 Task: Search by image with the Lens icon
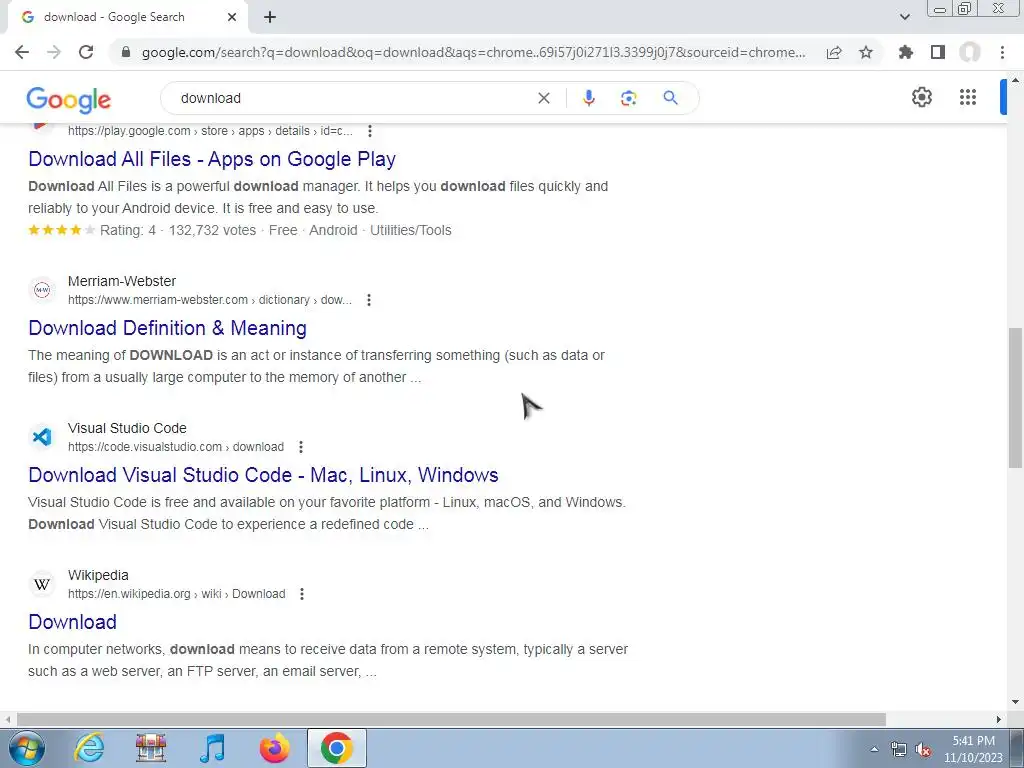pos(628,98)
